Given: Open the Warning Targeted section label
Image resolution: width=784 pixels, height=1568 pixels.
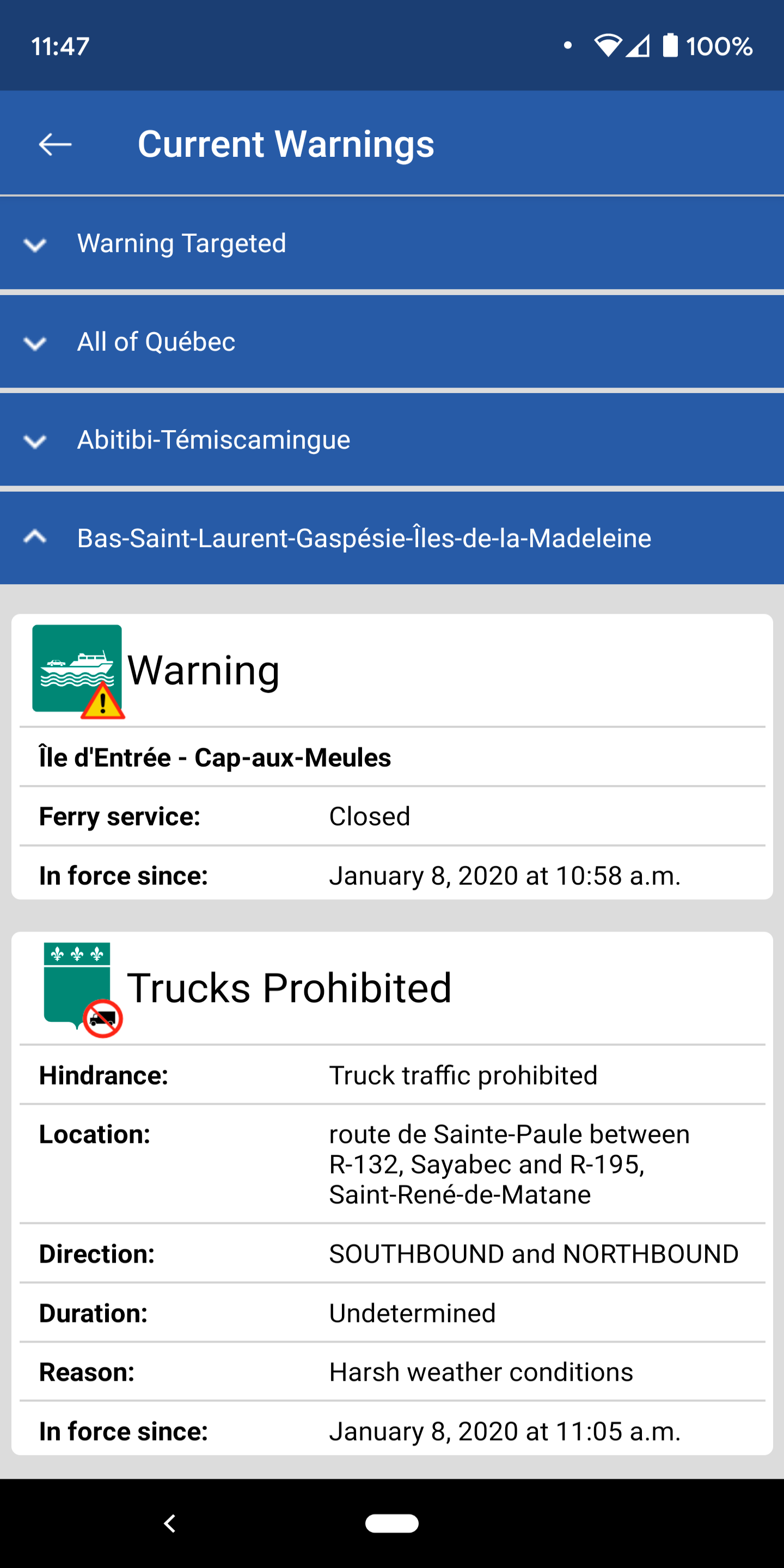Looking at the screenshot, I should click(x=181, y=243).
